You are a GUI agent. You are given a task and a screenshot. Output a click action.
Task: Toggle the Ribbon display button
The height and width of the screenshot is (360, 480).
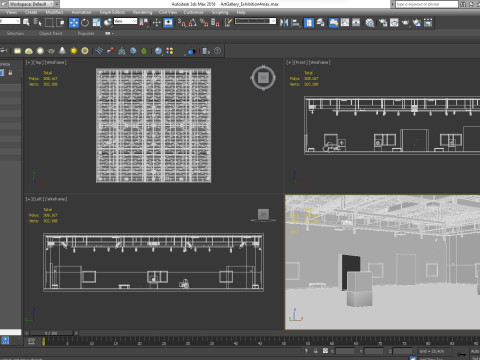click(x=334, y=22)
